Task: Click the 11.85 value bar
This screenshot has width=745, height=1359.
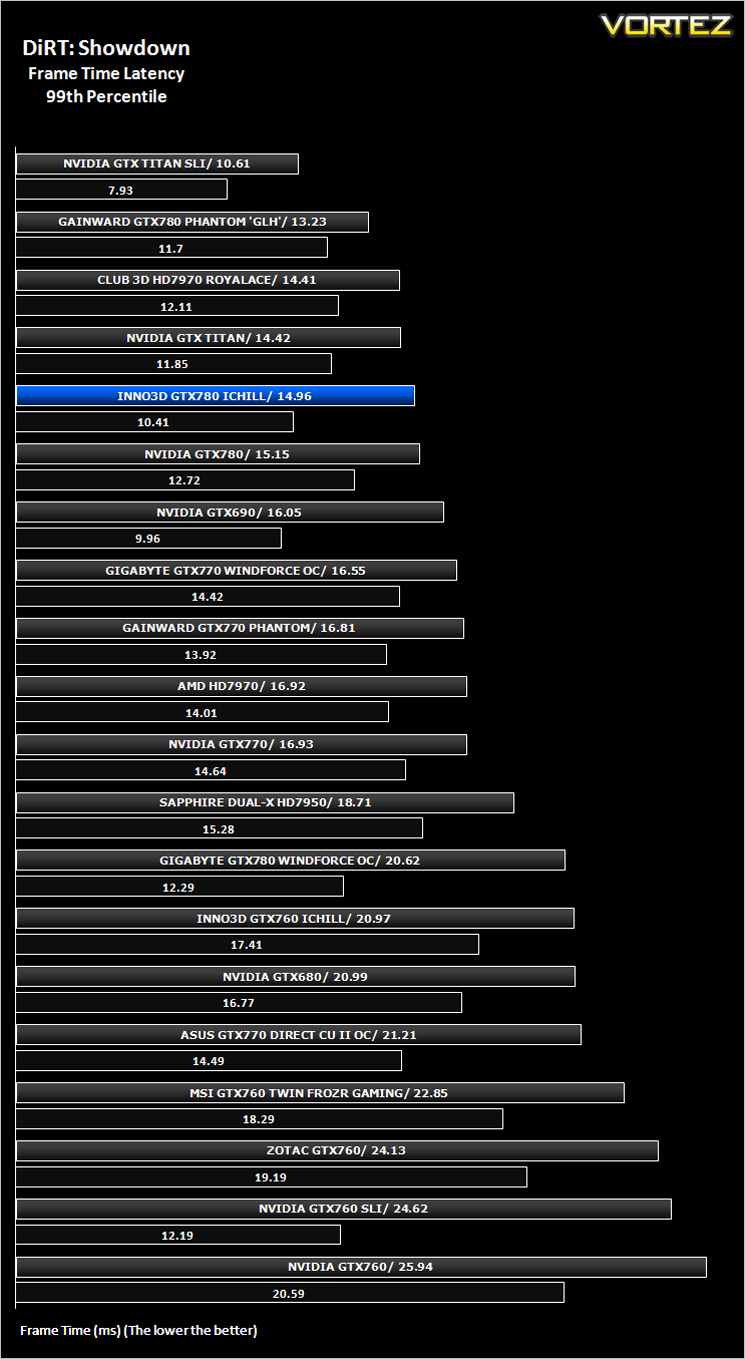Action: [x=174, y=364]
